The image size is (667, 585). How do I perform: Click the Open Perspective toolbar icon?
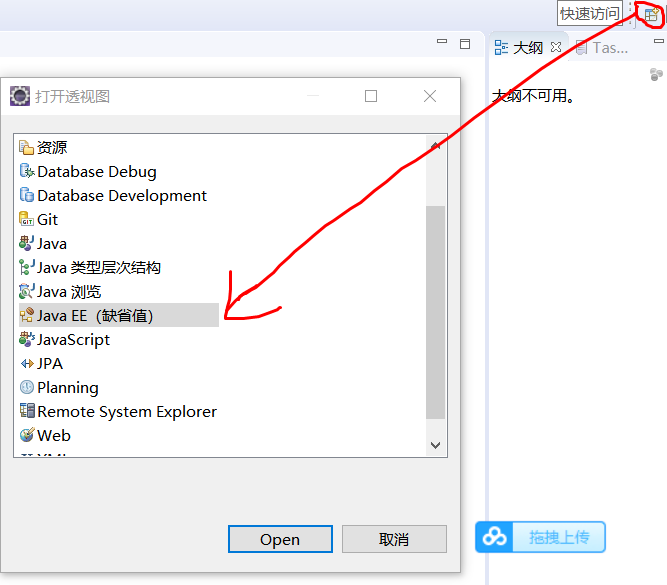[x=651, y=14]
